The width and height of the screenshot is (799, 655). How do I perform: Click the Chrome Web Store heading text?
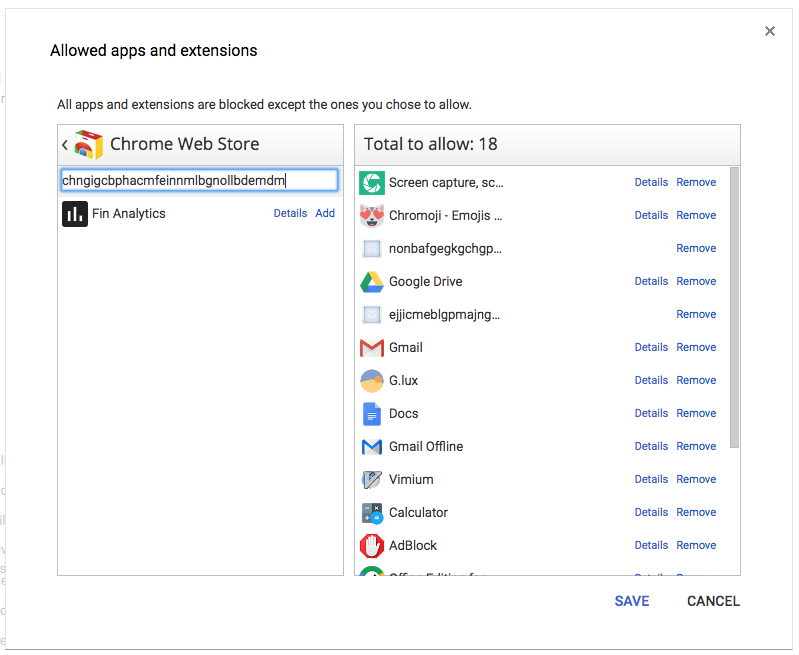coord(184,144)
